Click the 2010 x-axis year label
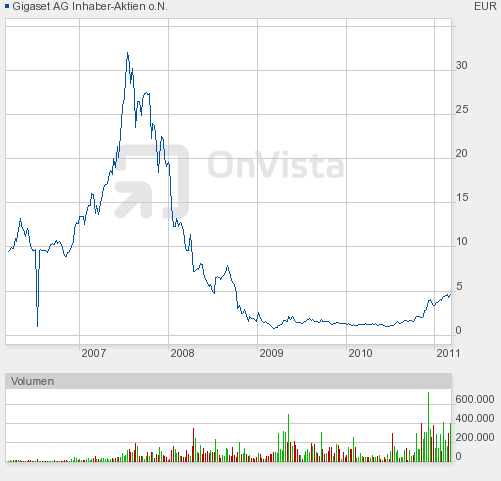 coord(360,353)
